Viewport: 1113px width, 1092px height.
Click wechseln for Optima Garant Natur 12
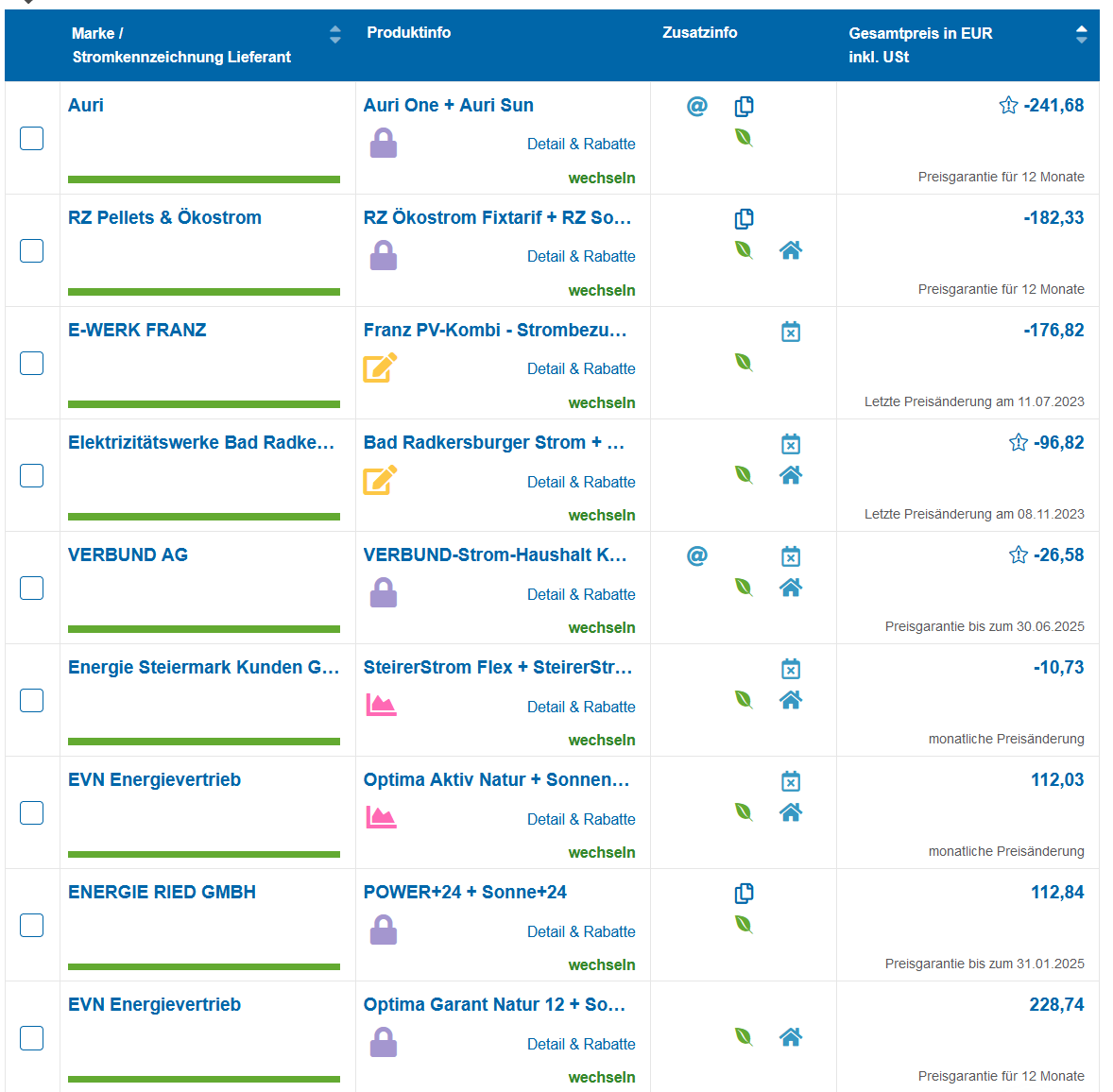click(x=601, y=1077)
